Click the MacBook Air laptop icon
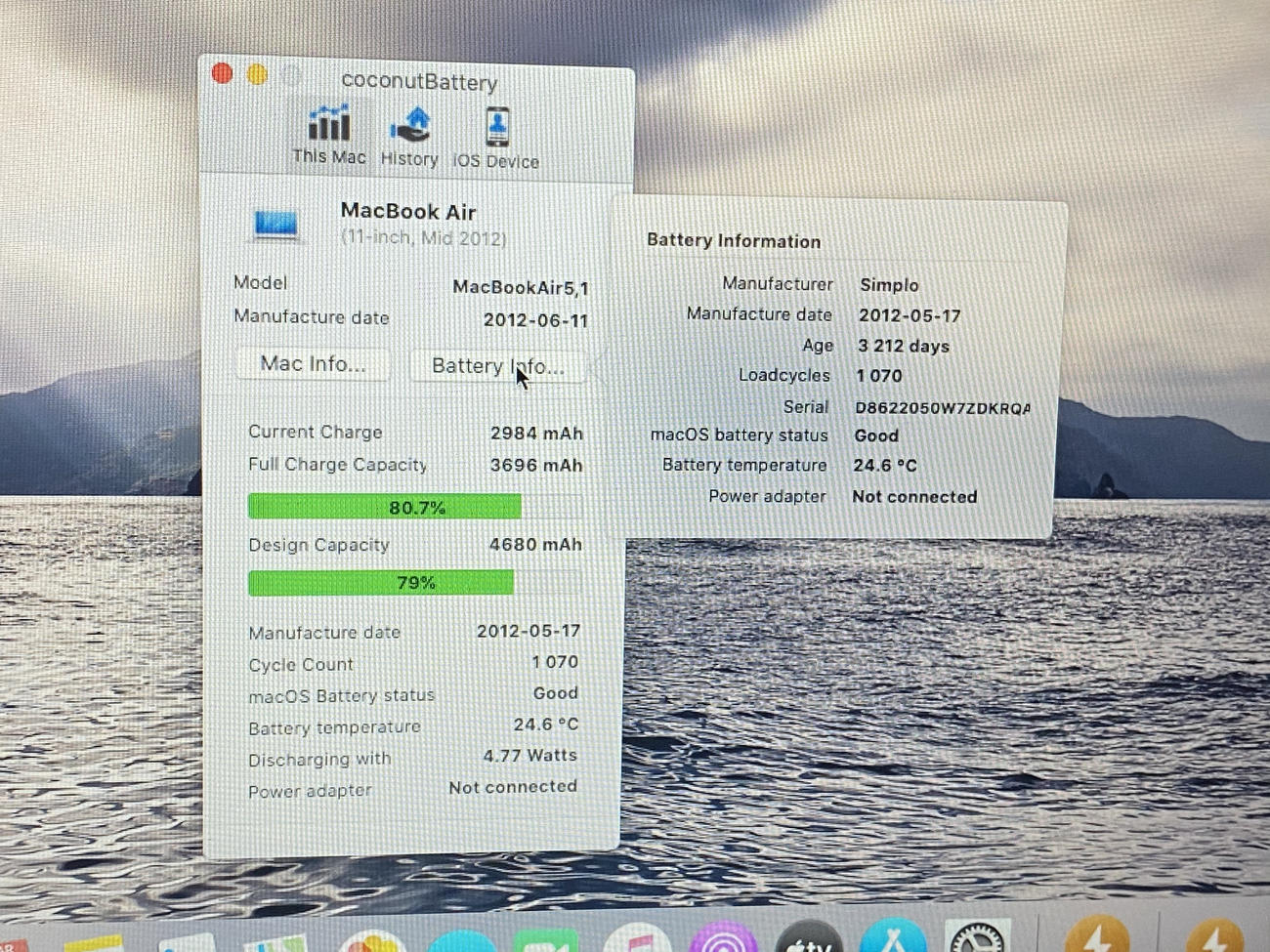 click(275, 225)
